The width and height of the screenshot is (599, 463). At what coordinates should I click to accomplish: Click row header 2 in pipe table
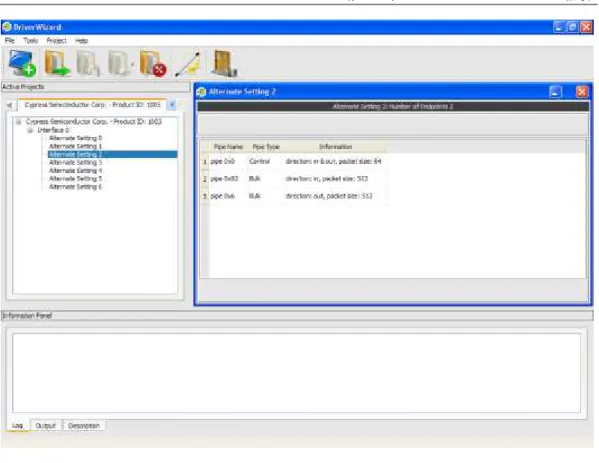tap(205, 179)
